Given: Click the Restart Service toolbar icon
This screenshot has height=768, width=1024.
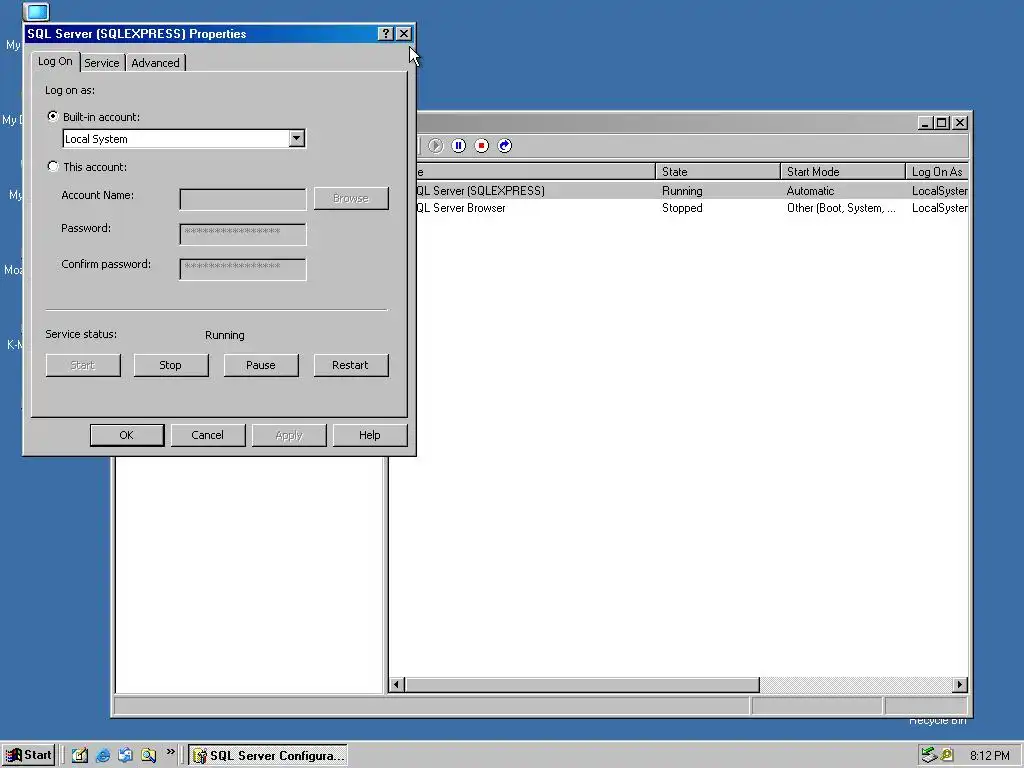Looking at the screenshot, I should (505, 146).
